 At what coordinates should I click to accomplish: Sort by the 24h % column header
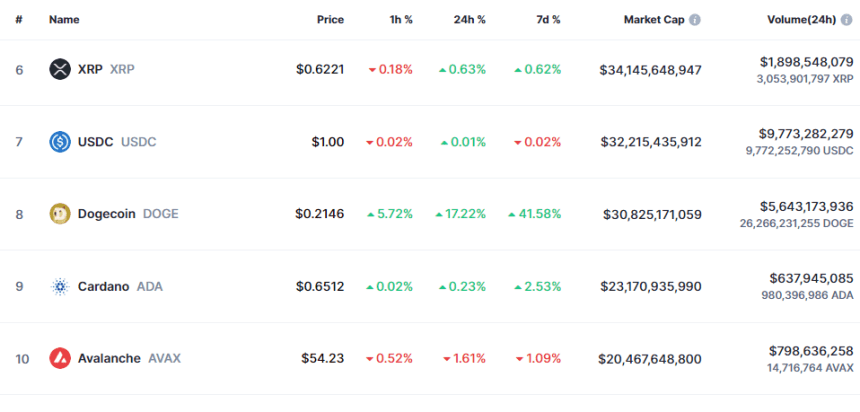tap(469, 20)
